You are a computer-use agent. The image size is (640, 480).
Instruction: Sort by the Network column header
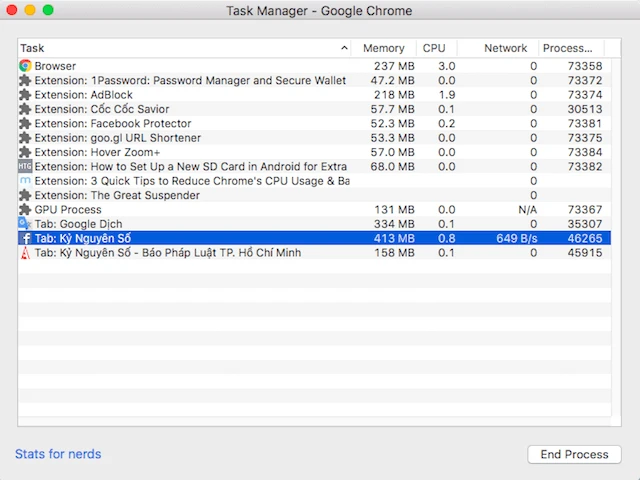(x=505, y=48)
